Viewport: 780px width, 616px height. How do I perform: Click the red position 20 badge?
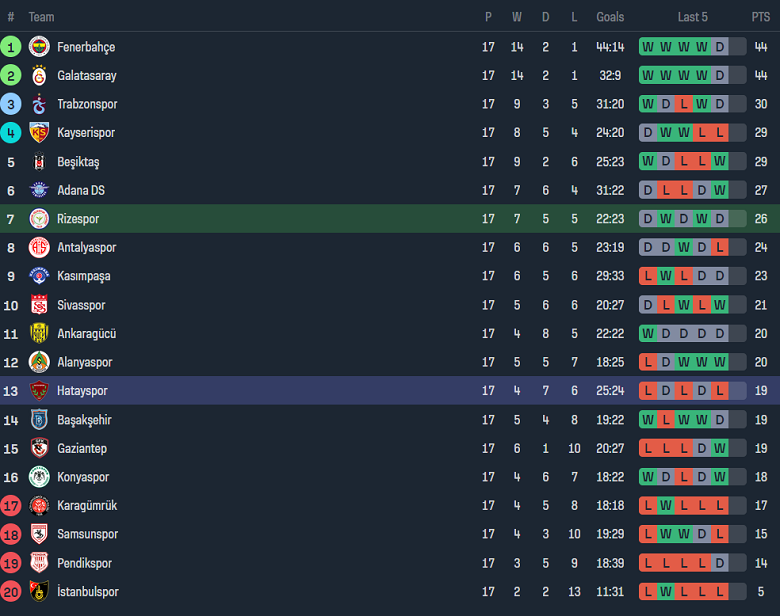[11, 592]
